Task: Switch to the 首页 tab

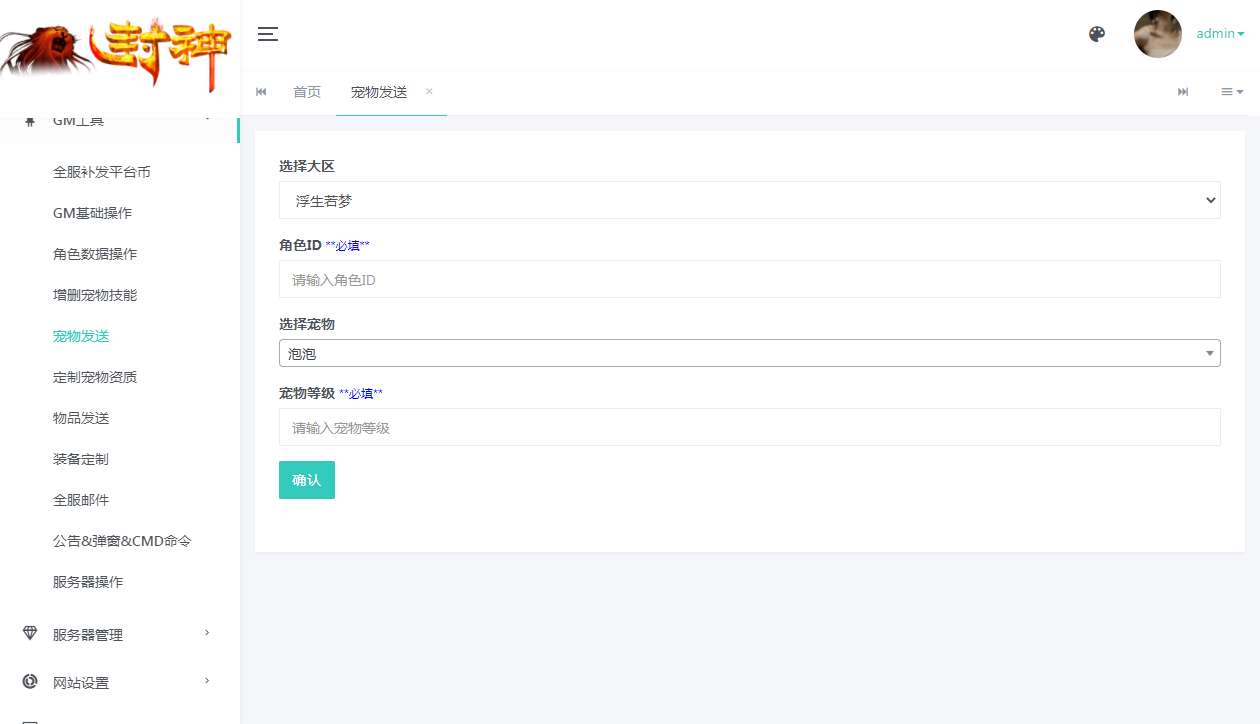Action: (x=307, y=91)
